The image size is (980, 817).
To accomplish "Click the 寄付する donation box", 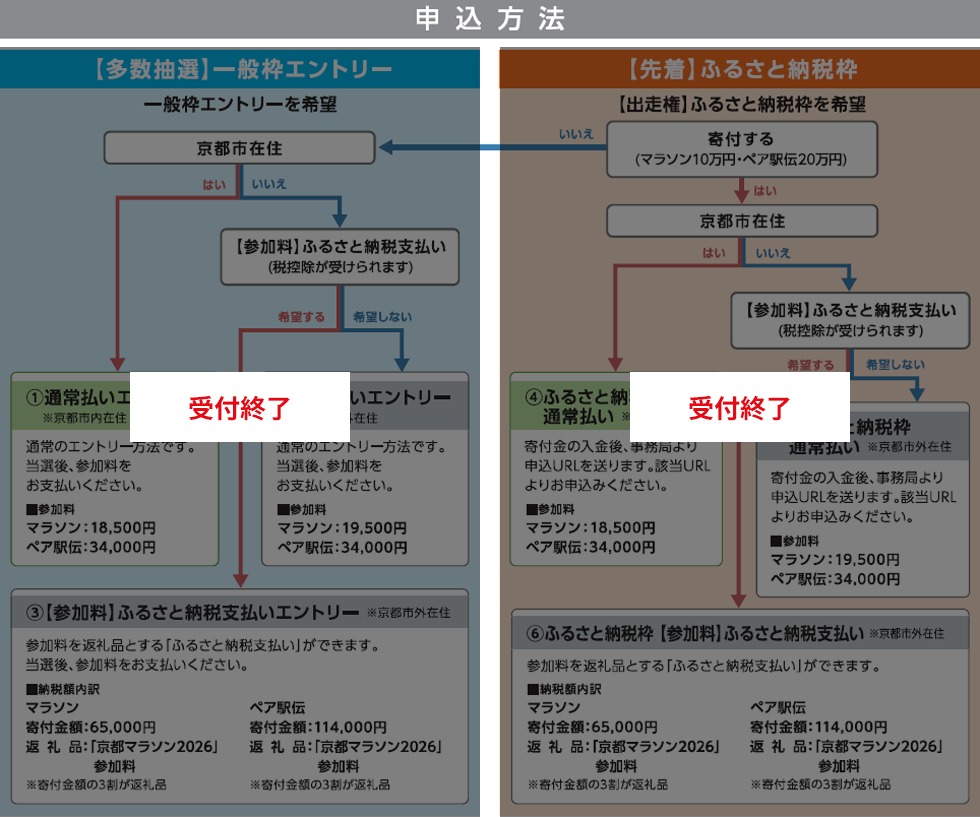I will (742, 149).
